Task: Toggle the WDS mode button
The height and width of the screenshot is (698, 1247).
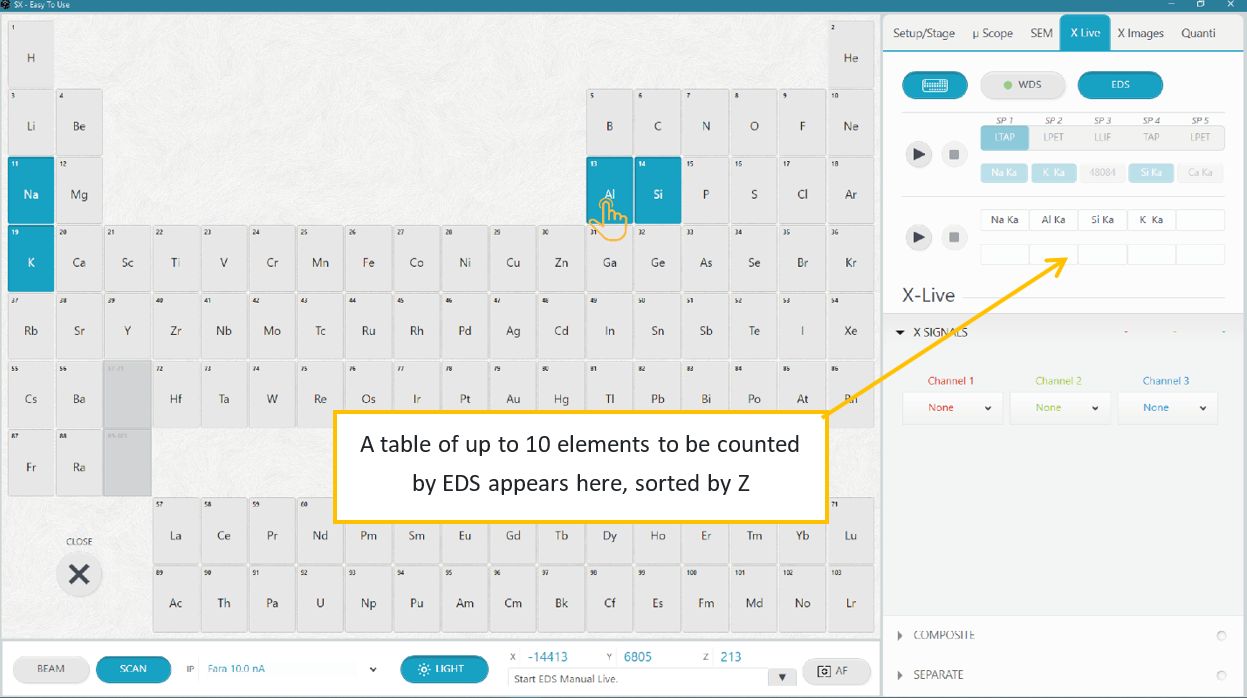Action: (1022, 85)
